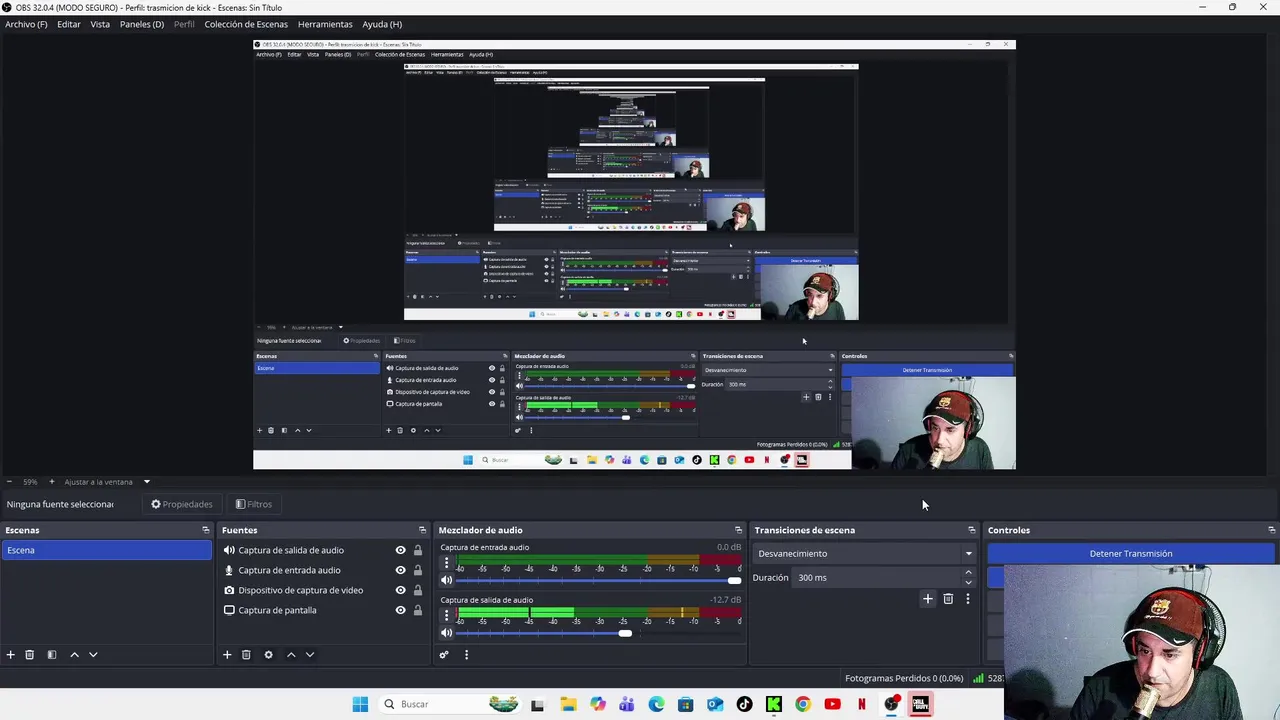
Task: Add a new source in Fuentes panel
Action: coord(227,655)
